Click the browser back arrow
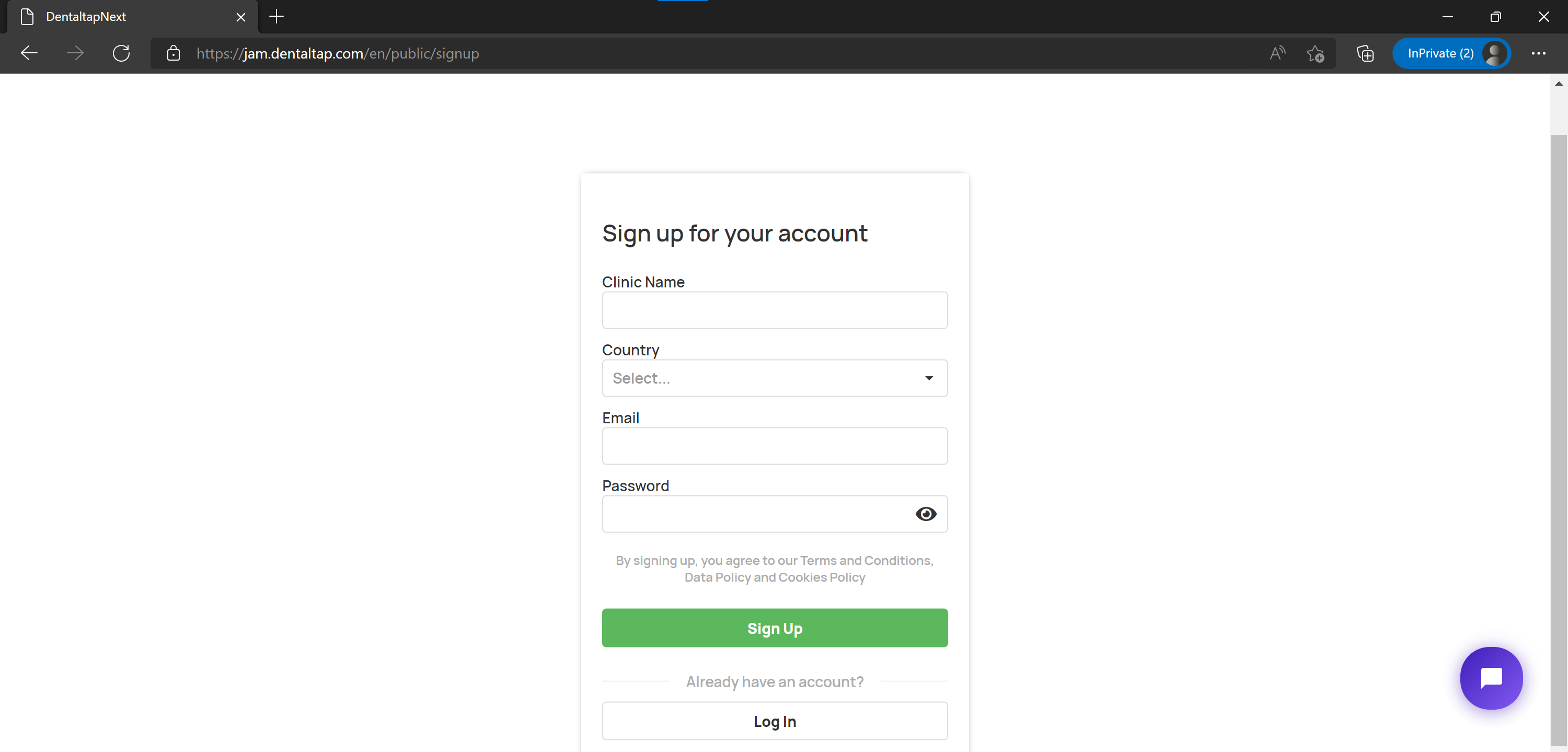1568x752 pixels. tap(29, 53)
